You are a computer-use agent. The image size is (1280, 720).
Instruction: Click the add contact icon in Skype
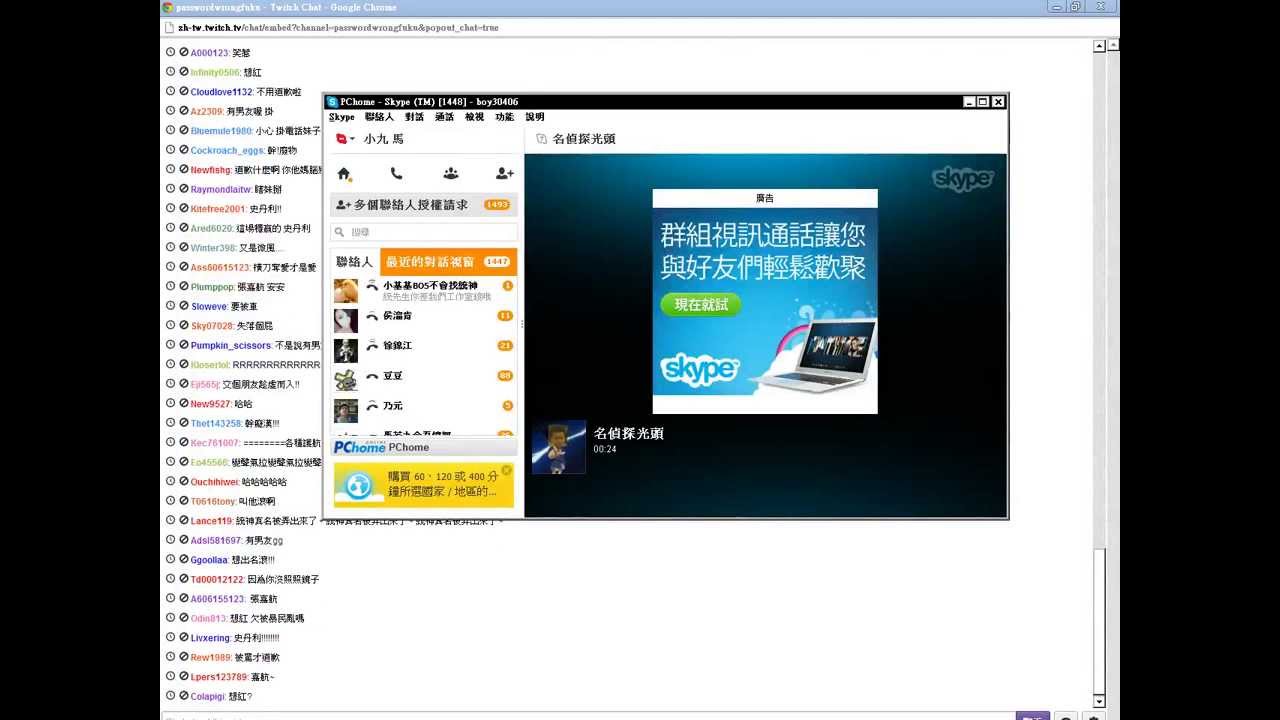pyautogui.click(x=504, y=174)
